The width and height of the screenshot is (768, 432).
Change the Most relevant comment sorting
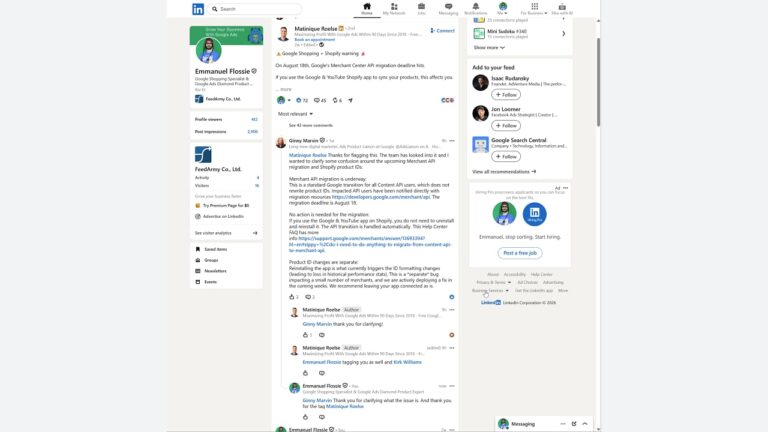[295, 114]
